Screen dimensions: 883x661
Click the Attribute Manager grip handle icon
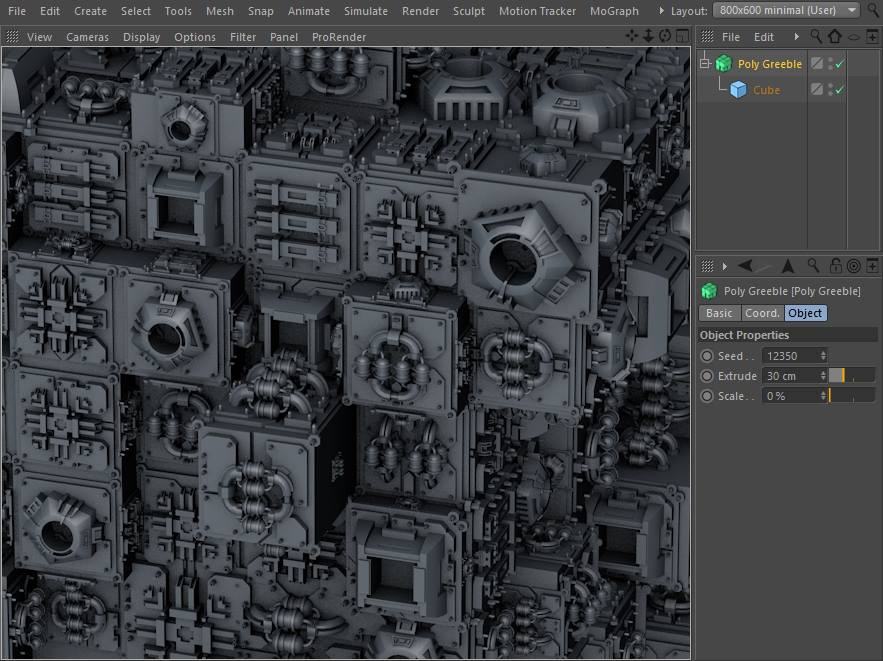[x=707, y=266]
